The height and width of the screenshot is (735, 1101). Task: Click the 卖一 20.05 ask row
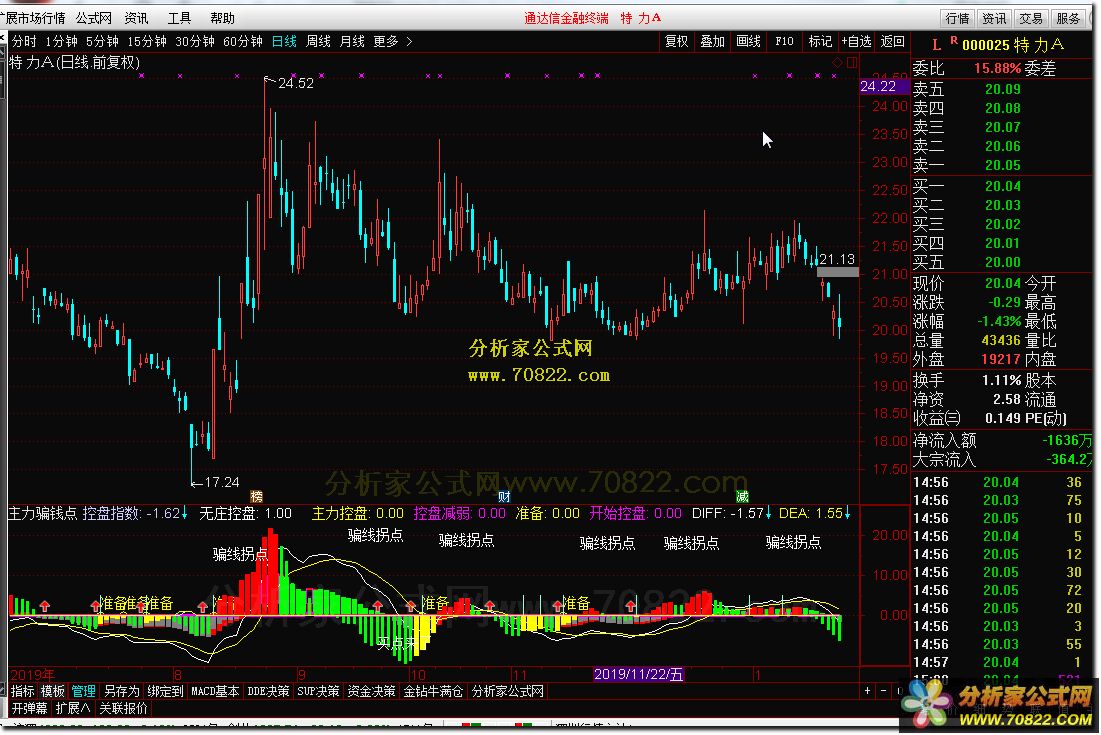tap(1002, 166)
